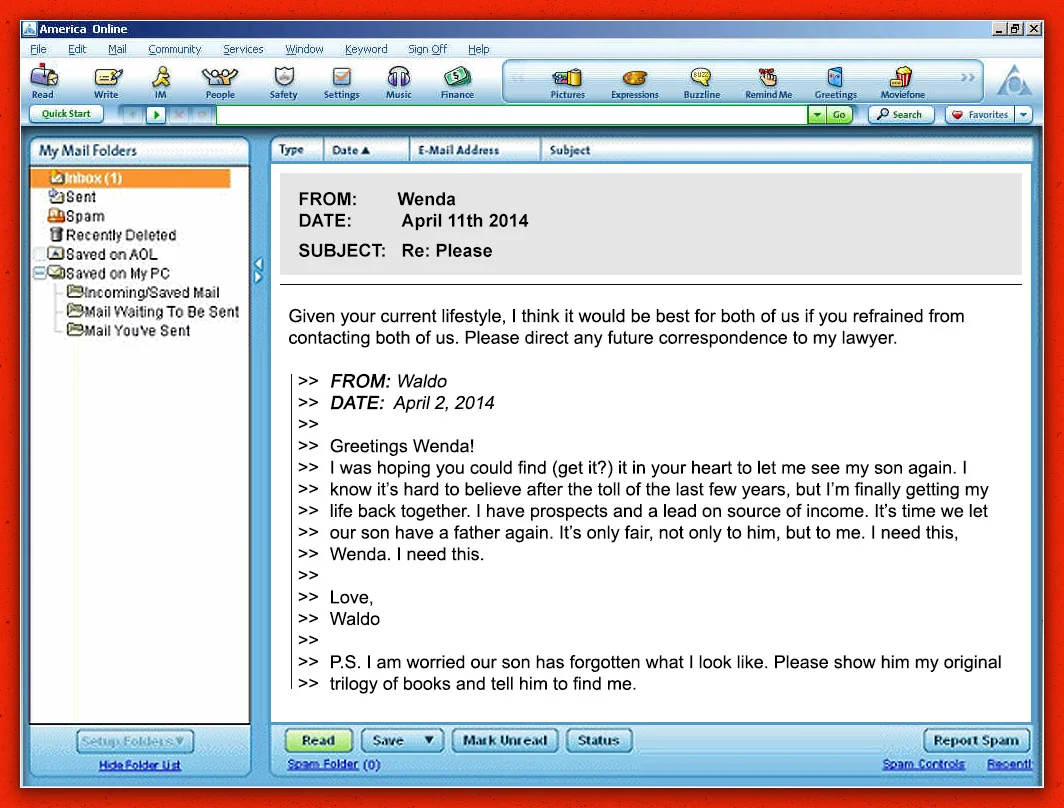1064x808 pixels.
Task: Click the Settings toolbar icon
Action: (x=341, y=81)
